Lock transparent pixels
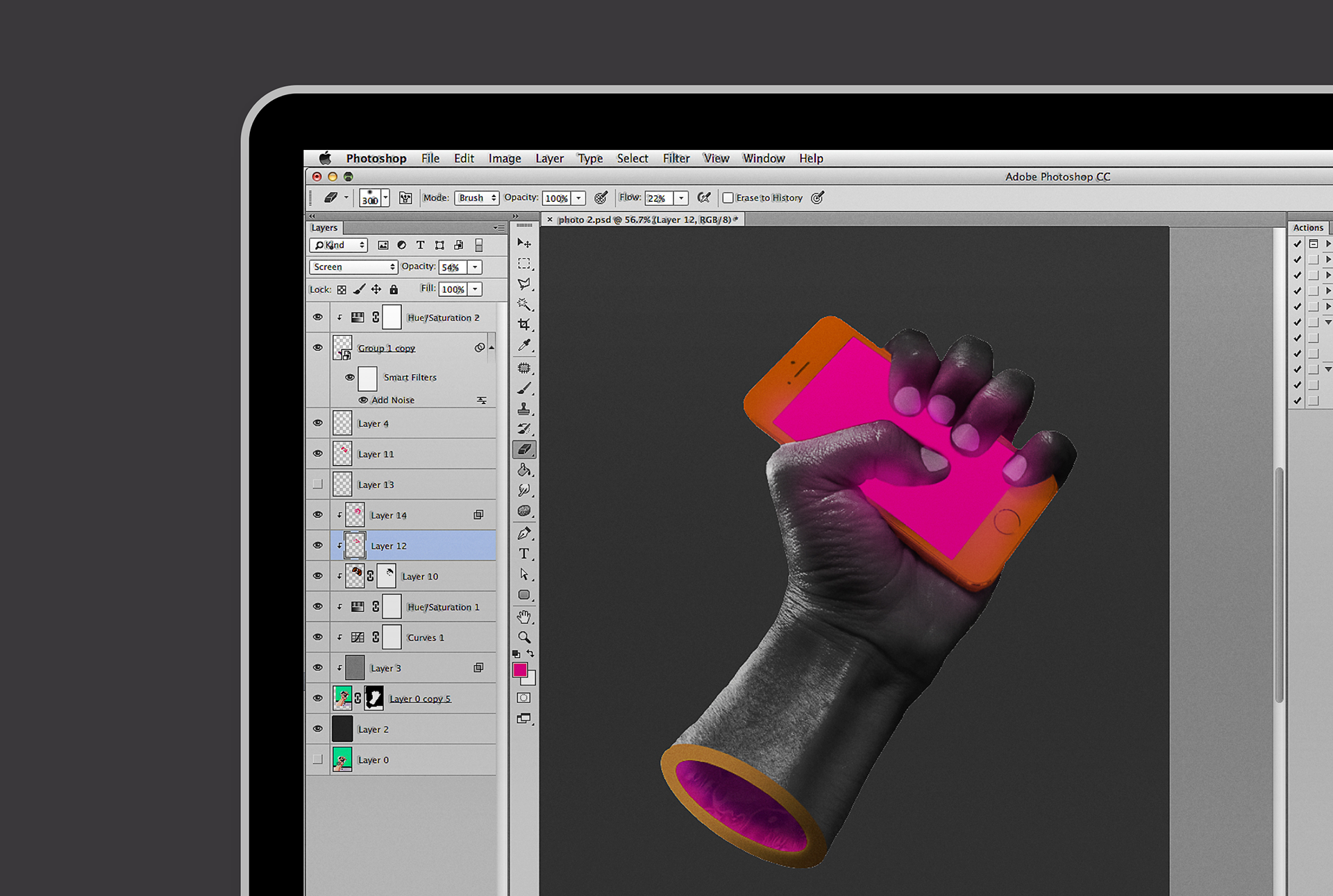 coord(342,289)
